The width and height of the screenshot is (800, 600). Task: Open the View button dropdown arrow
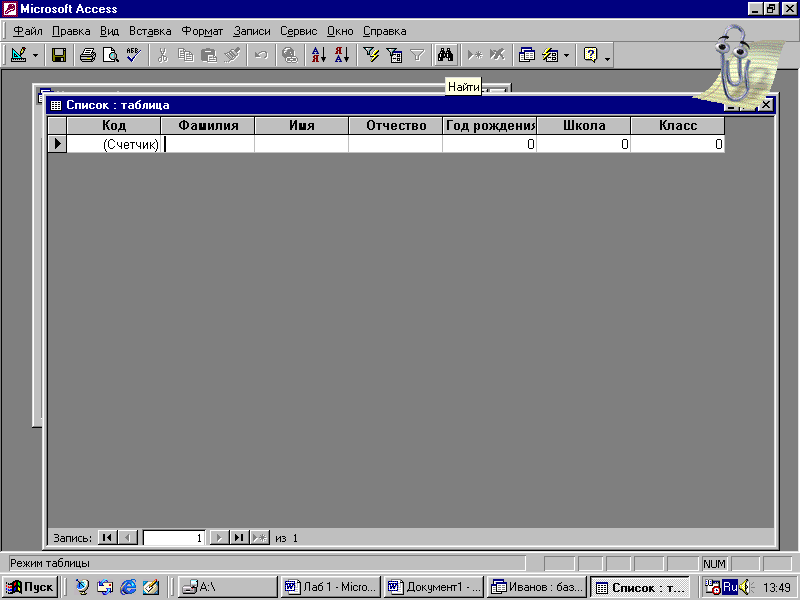[x=35, y=55]
